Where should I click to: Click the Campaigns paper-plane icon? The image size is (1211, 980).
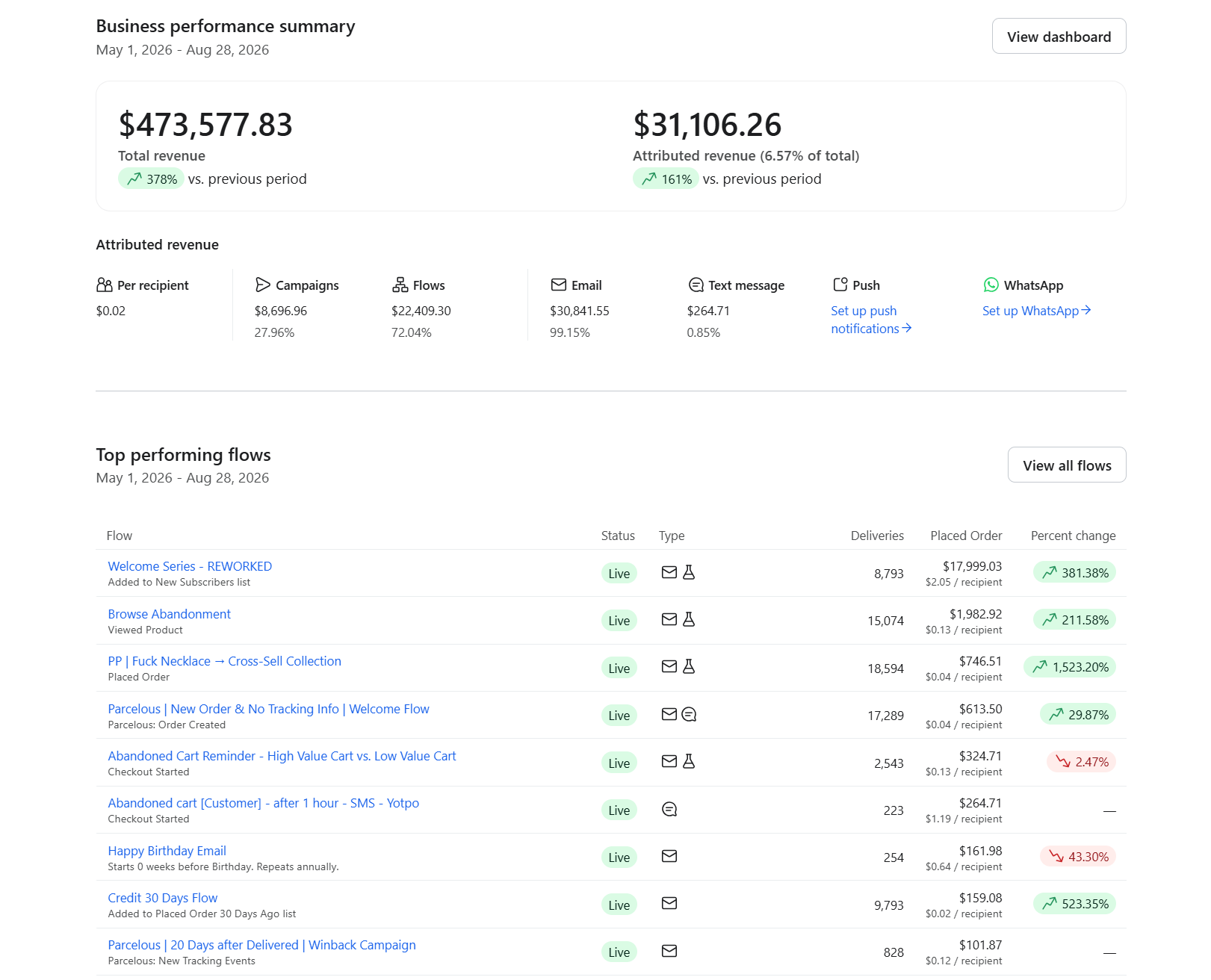[263, 285]
